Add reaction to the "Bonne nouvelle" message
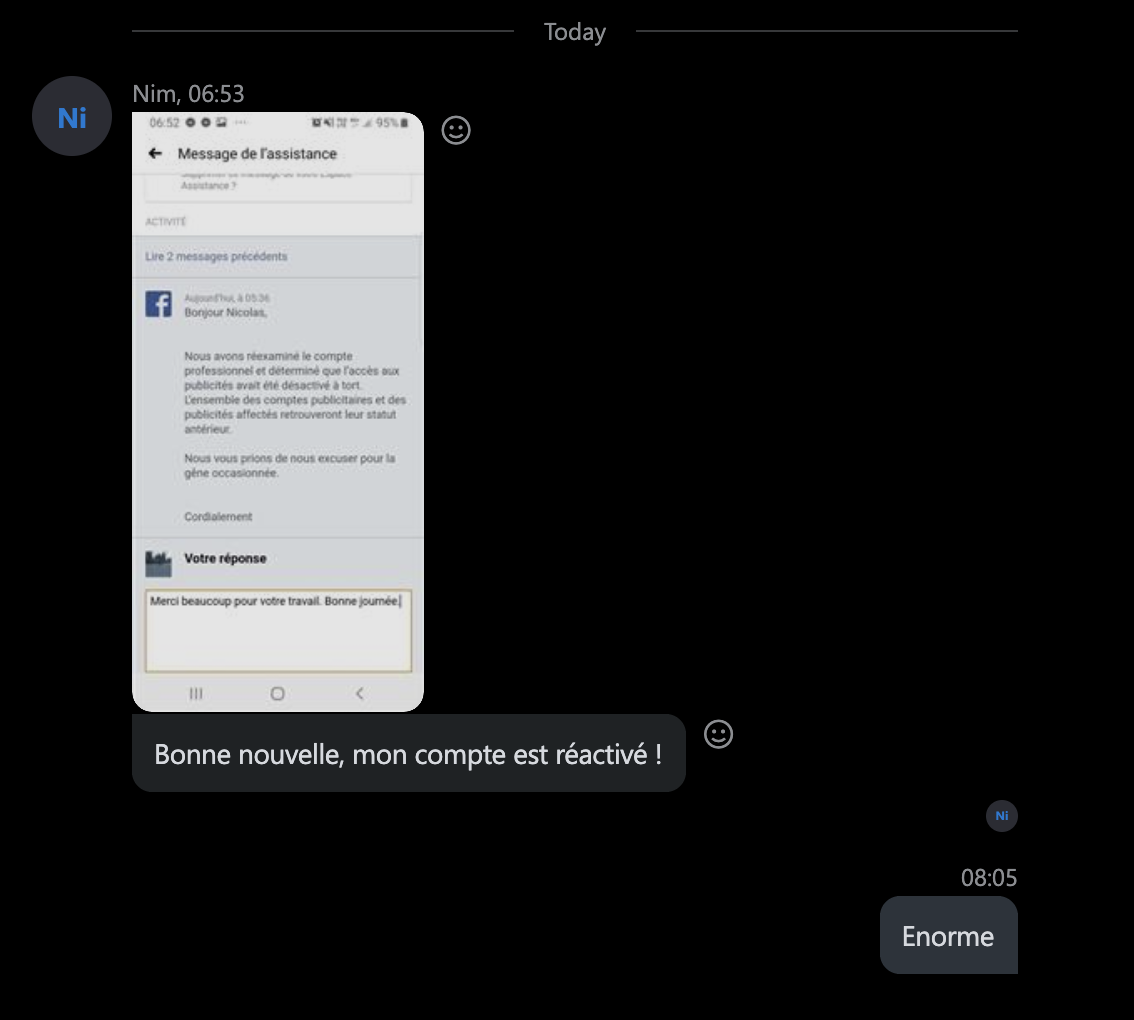1134x1020 pixels. click(x=718, y=734)
